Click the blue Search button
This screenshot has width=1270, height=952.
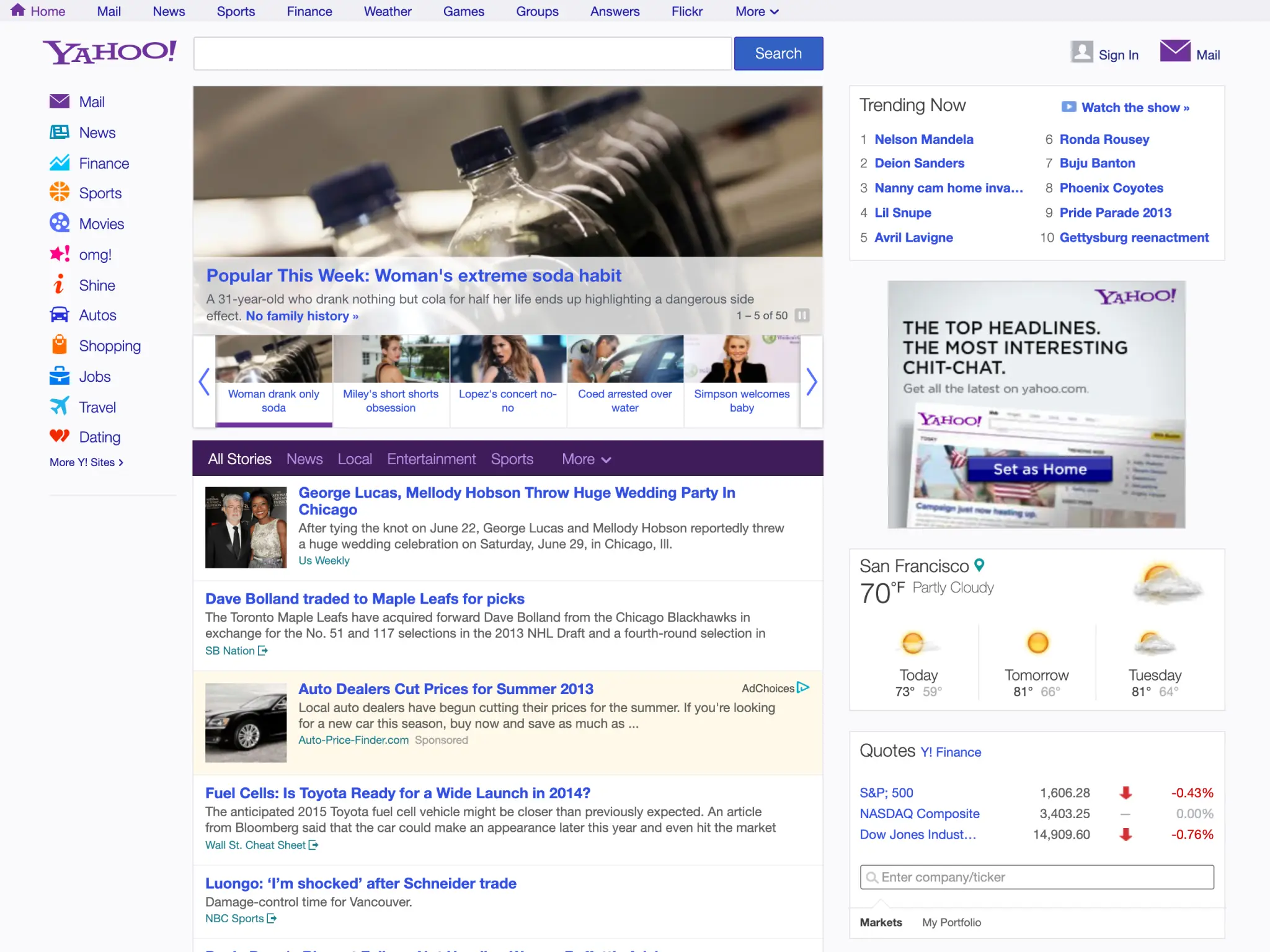778,53
